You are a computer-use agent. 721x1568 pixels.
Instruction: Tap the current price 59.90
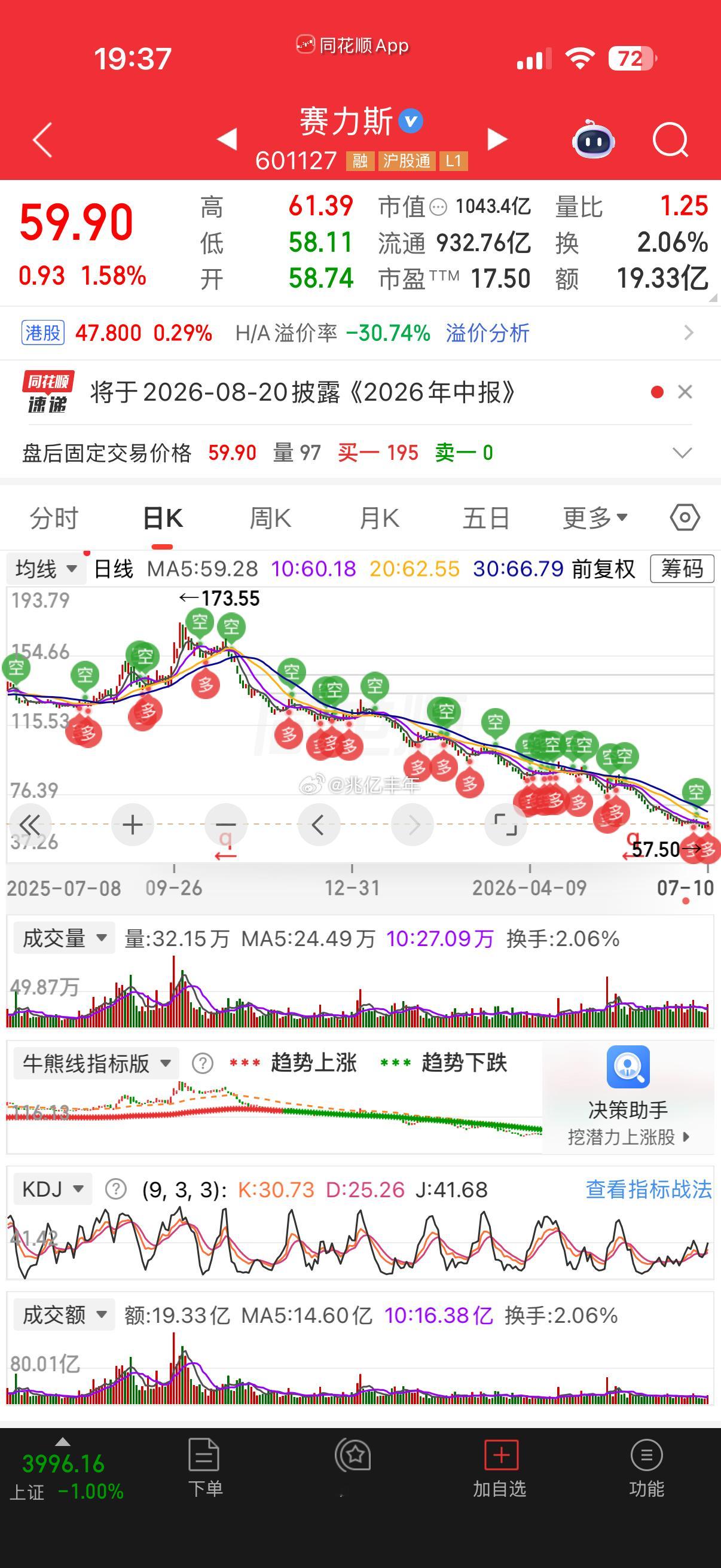(76, 223)
